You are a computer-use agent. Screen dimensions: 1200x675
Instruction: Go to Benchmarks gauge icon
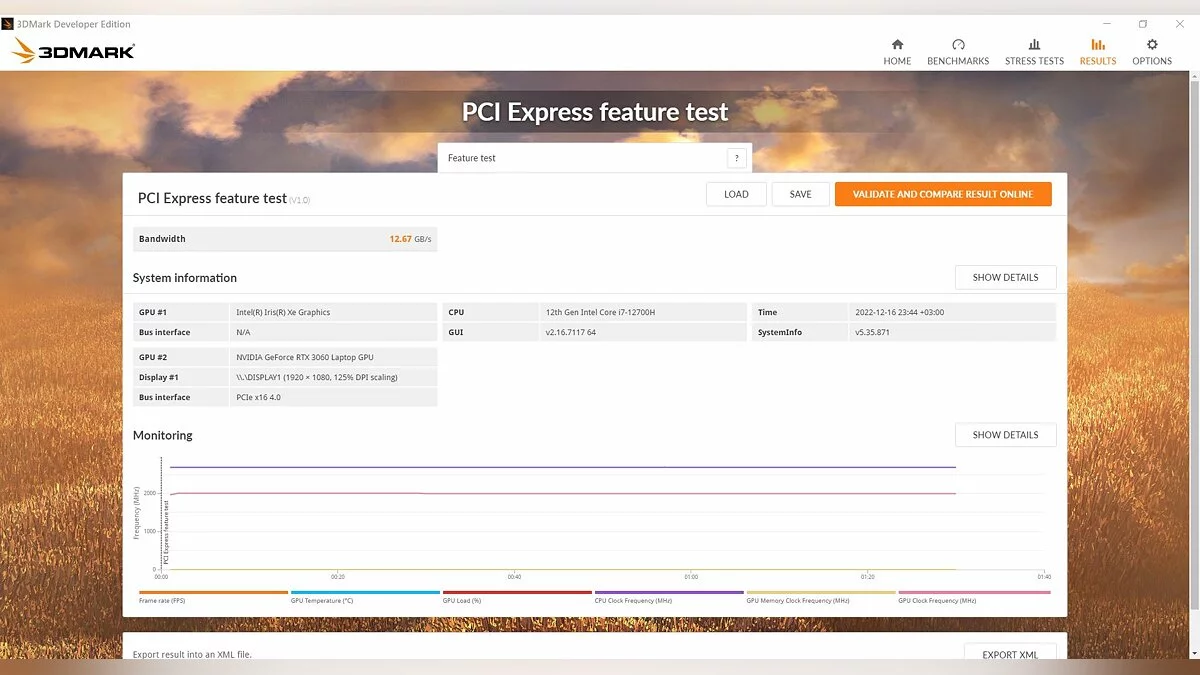click(x=958, y=44)
